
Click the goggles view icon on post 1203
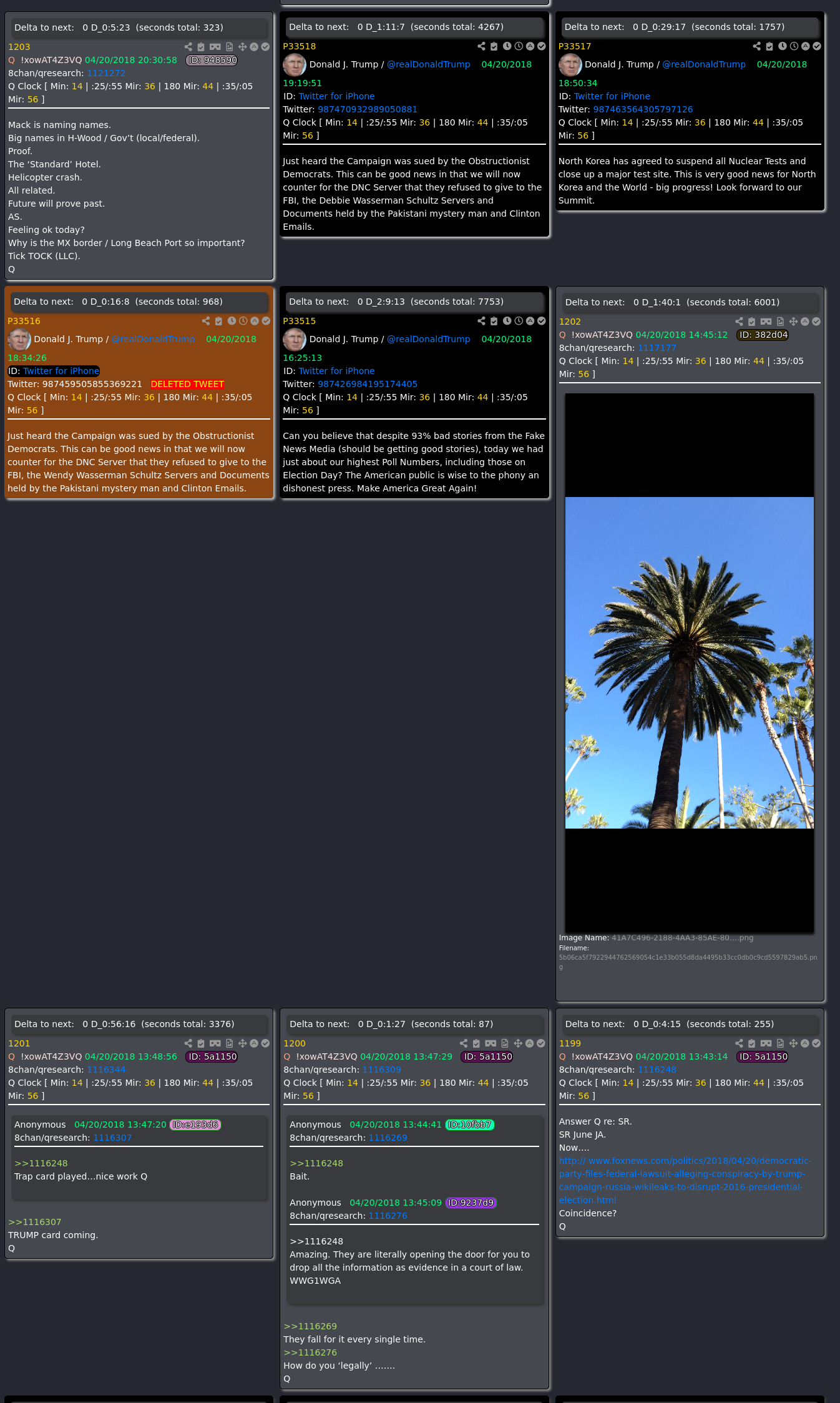coord(215,47)
